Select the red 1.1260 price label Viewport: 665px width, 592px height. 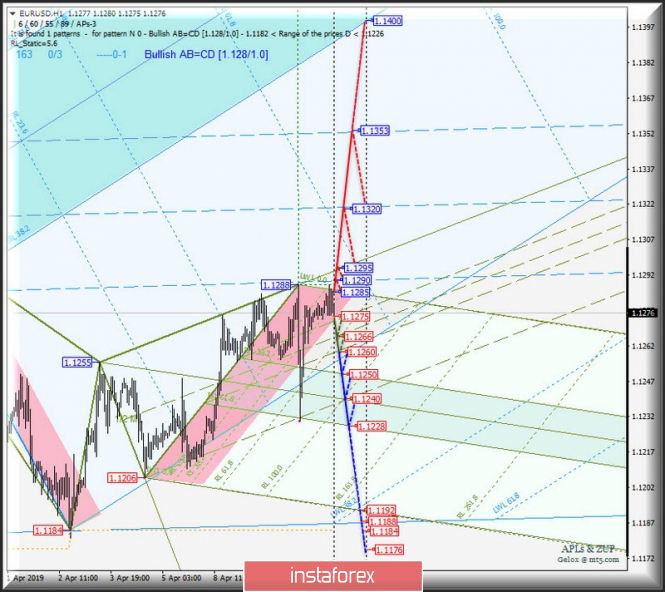click(x=362, y=352)
